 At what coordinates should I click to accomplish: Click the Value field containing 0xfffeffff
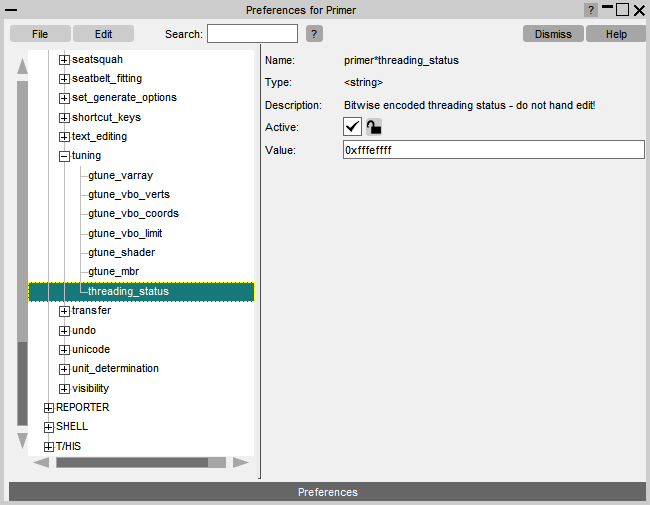(494, 150)
